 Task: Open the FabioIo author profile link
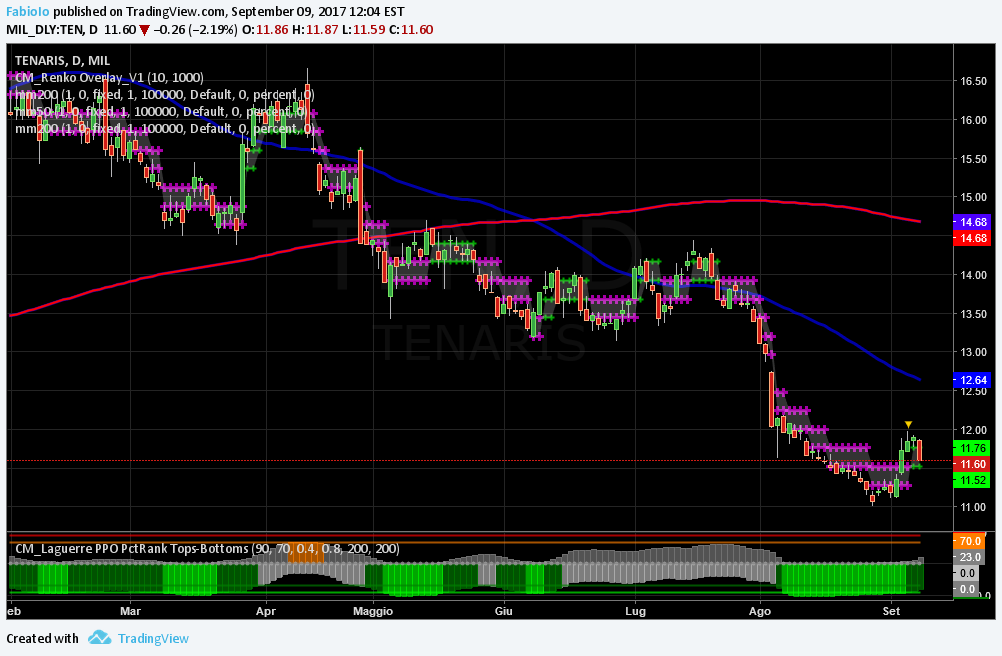click(28, 11)
